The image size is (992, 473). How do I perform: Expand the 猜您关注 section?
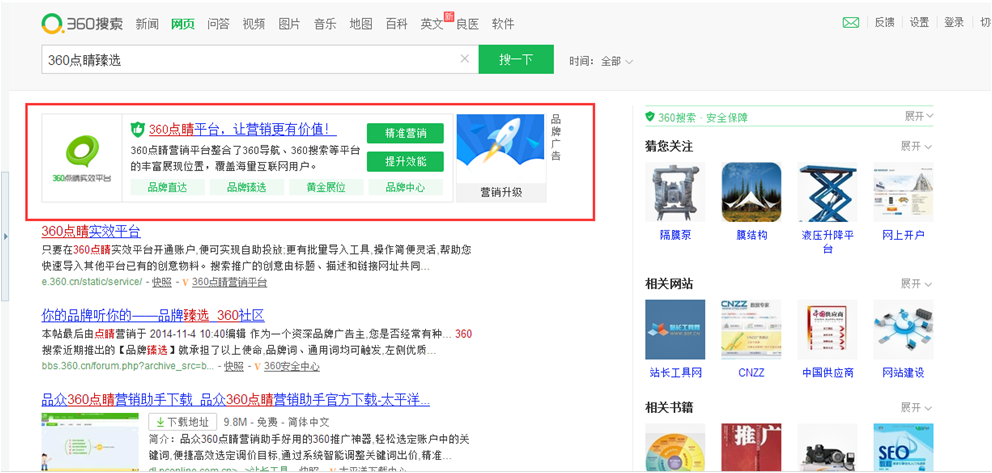(916, 146)
